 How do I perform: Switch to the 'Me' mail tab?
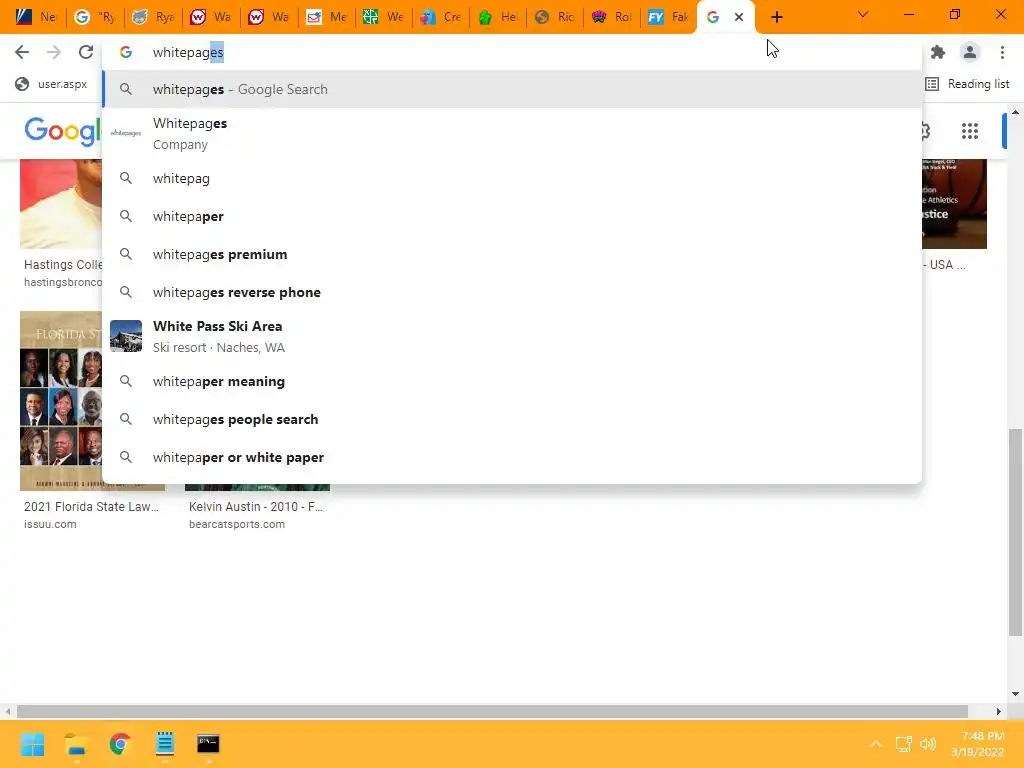(326, 17)
